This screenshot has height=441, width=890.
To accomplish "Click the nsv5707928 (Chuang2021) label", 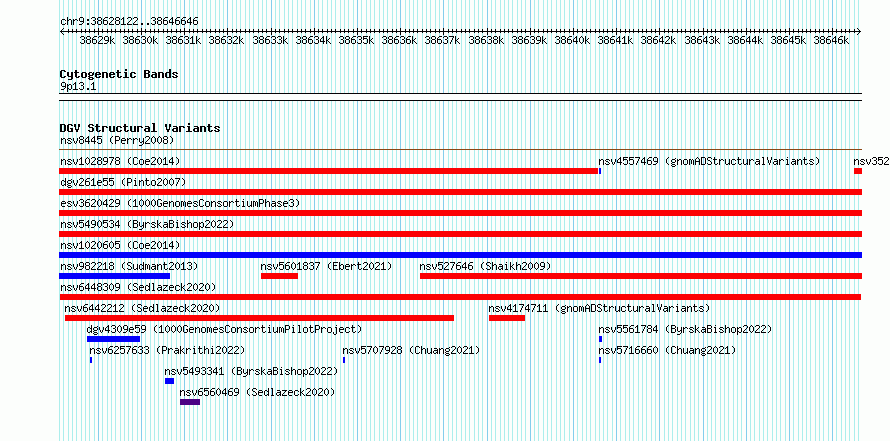I will [x=411, y=350].
